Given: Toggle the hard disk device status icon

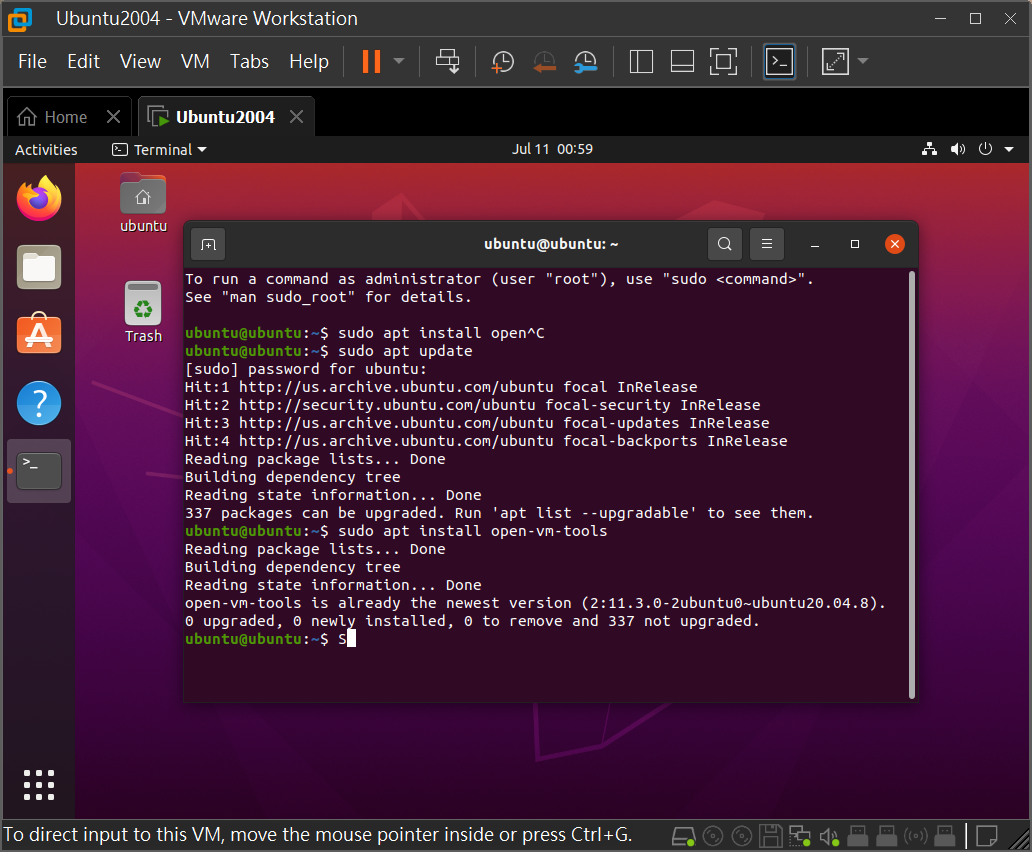Looking at the screenshot, I should [x=684, y=835].
